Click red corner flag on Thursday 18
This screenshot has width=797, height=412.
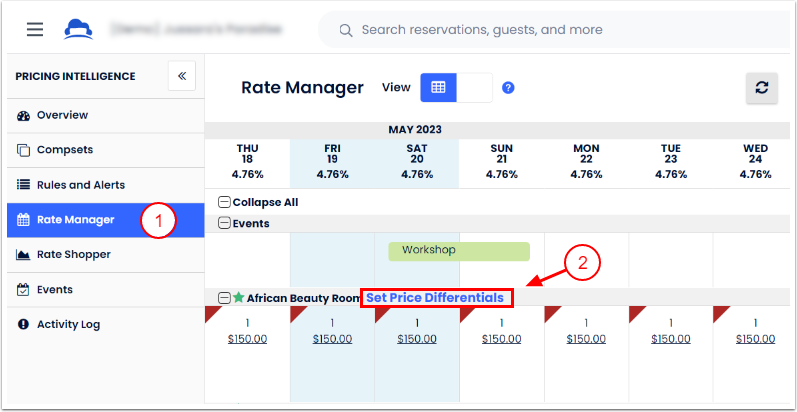[x=211, y=312]
